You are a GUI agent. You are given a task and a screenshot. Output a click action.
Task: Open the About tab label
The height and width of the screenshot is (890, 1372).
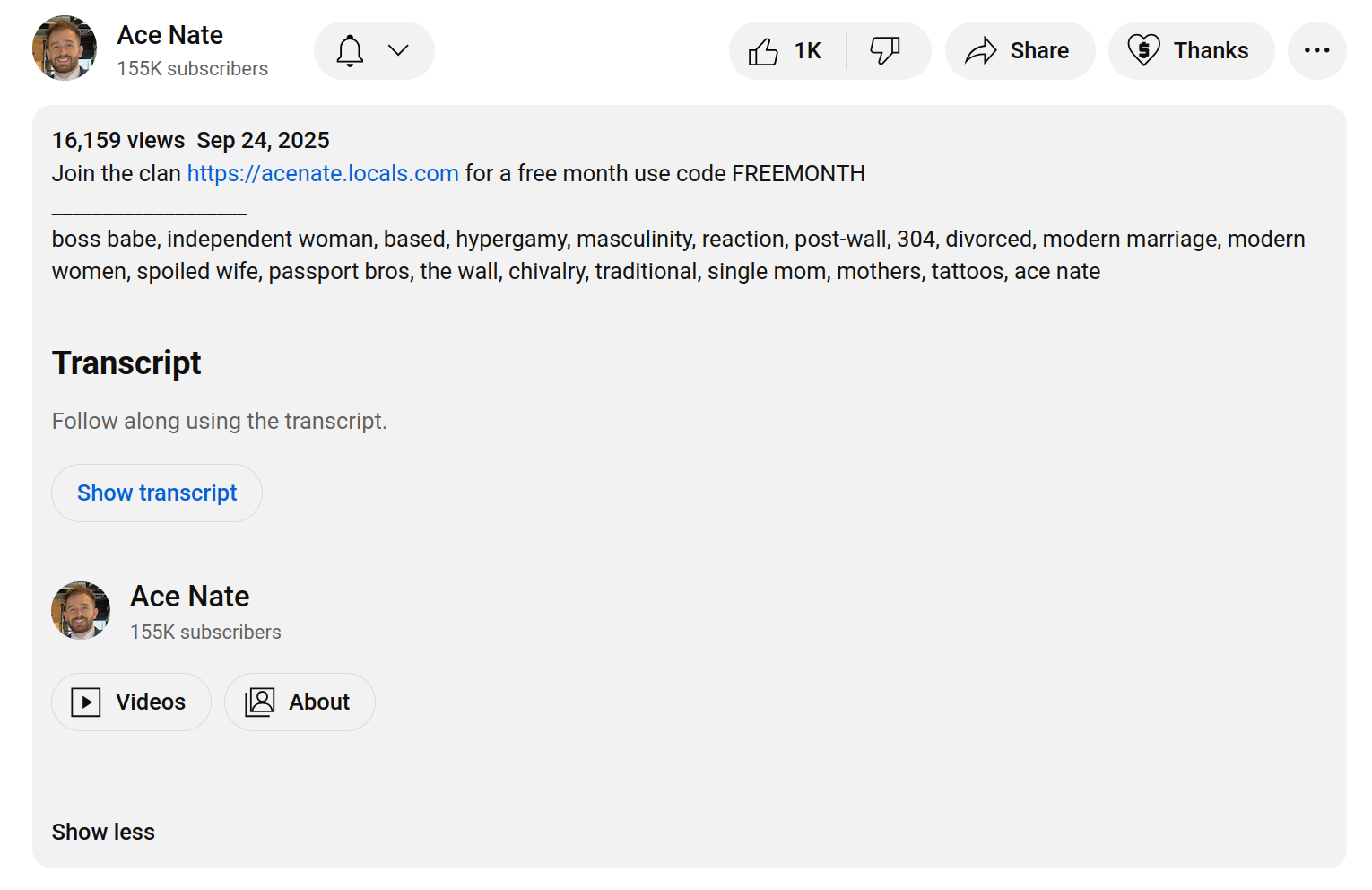pos(319,702)
